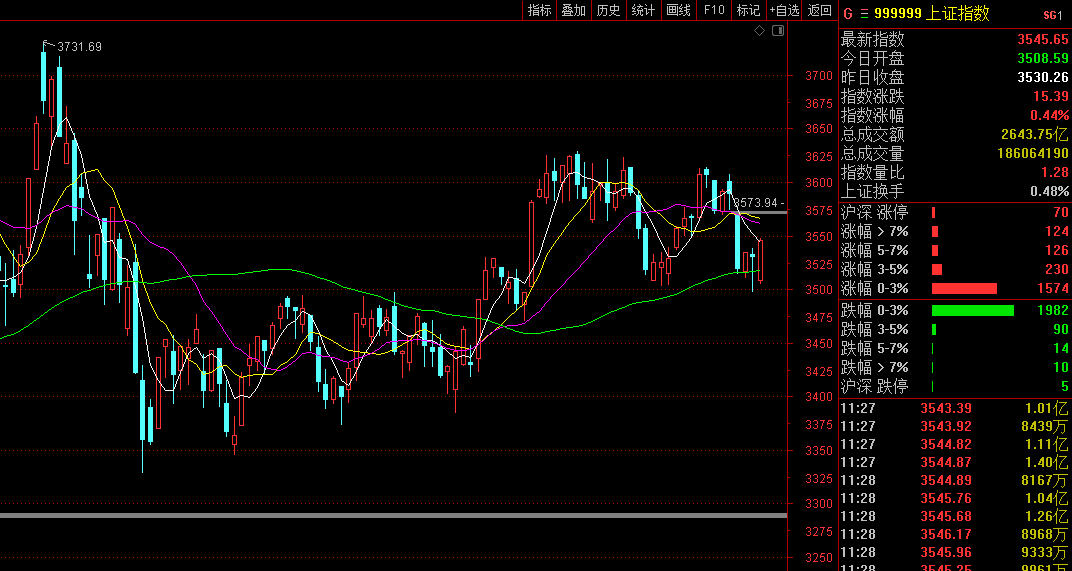Click the 3731.69 high price marker

(79, 47)
